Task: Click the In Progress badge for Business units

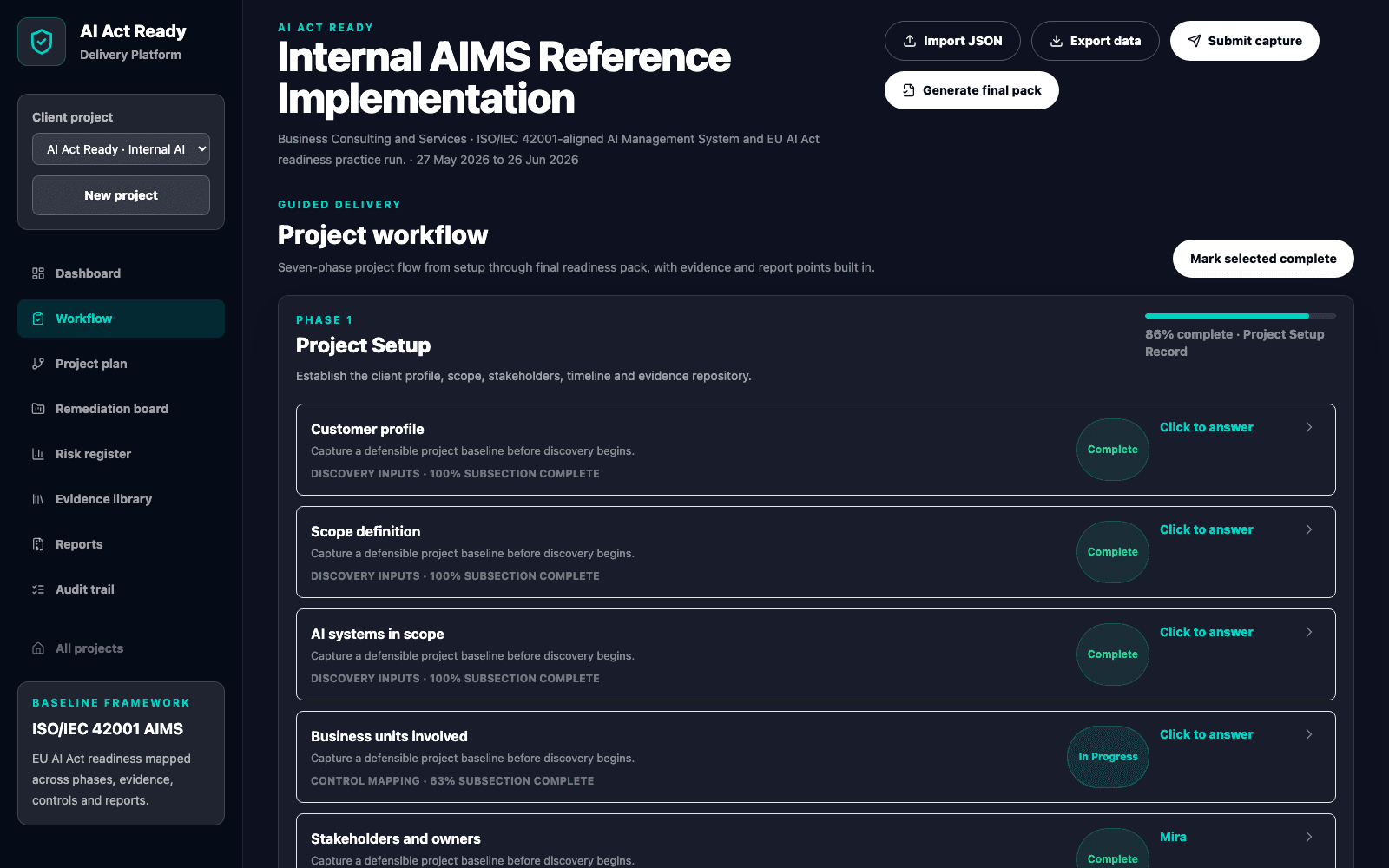Action: pyautogui.click(x=1108, y=757)
